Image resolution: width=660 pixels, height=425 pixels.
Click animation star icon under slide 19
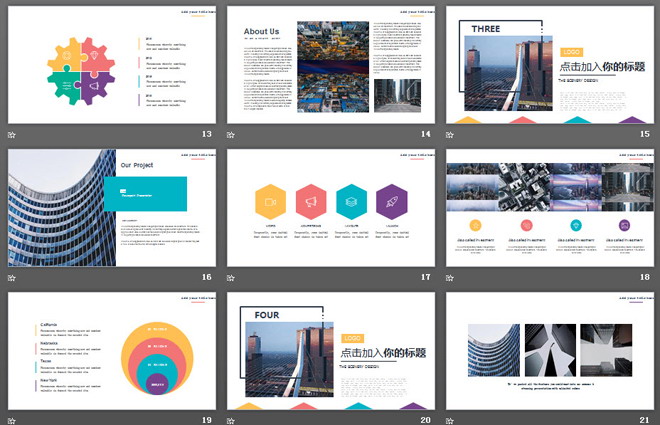12,420
